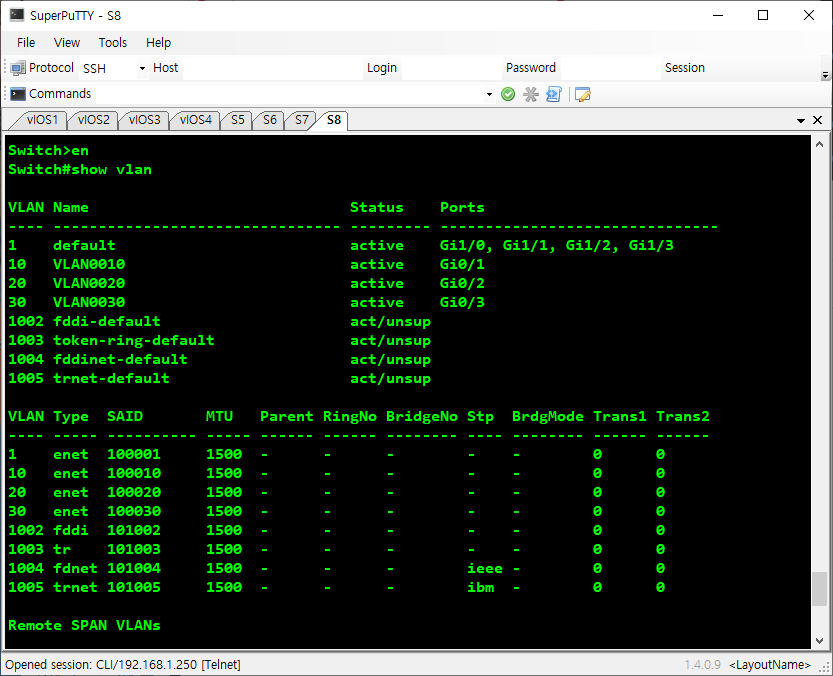Click version '1.4.0.9' in status bar

pos(702,664)
